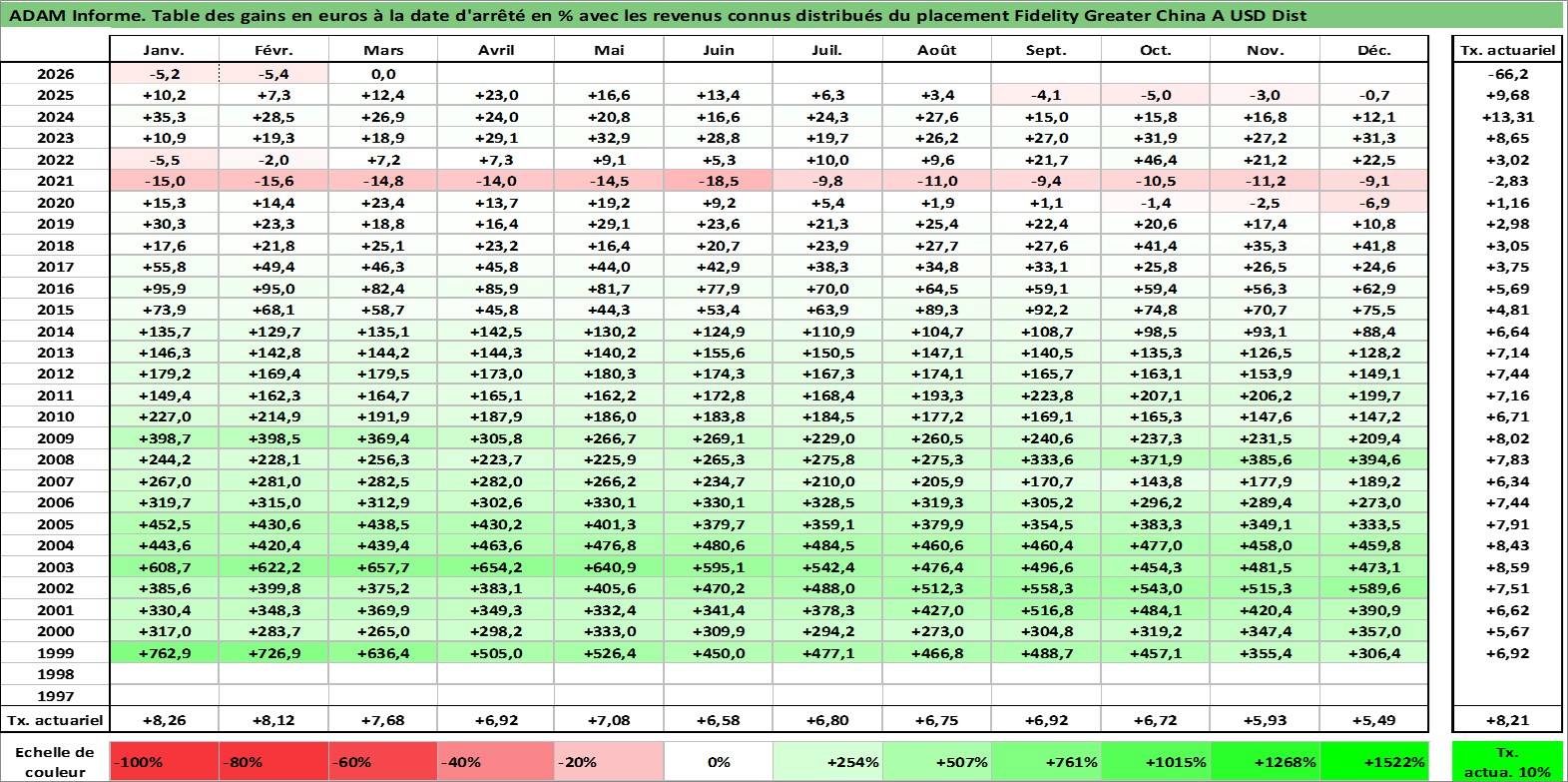Click the +7,08 May actuarial rate
The image size is (1568, 782).
pyautogui.click(x=609, y=720)
